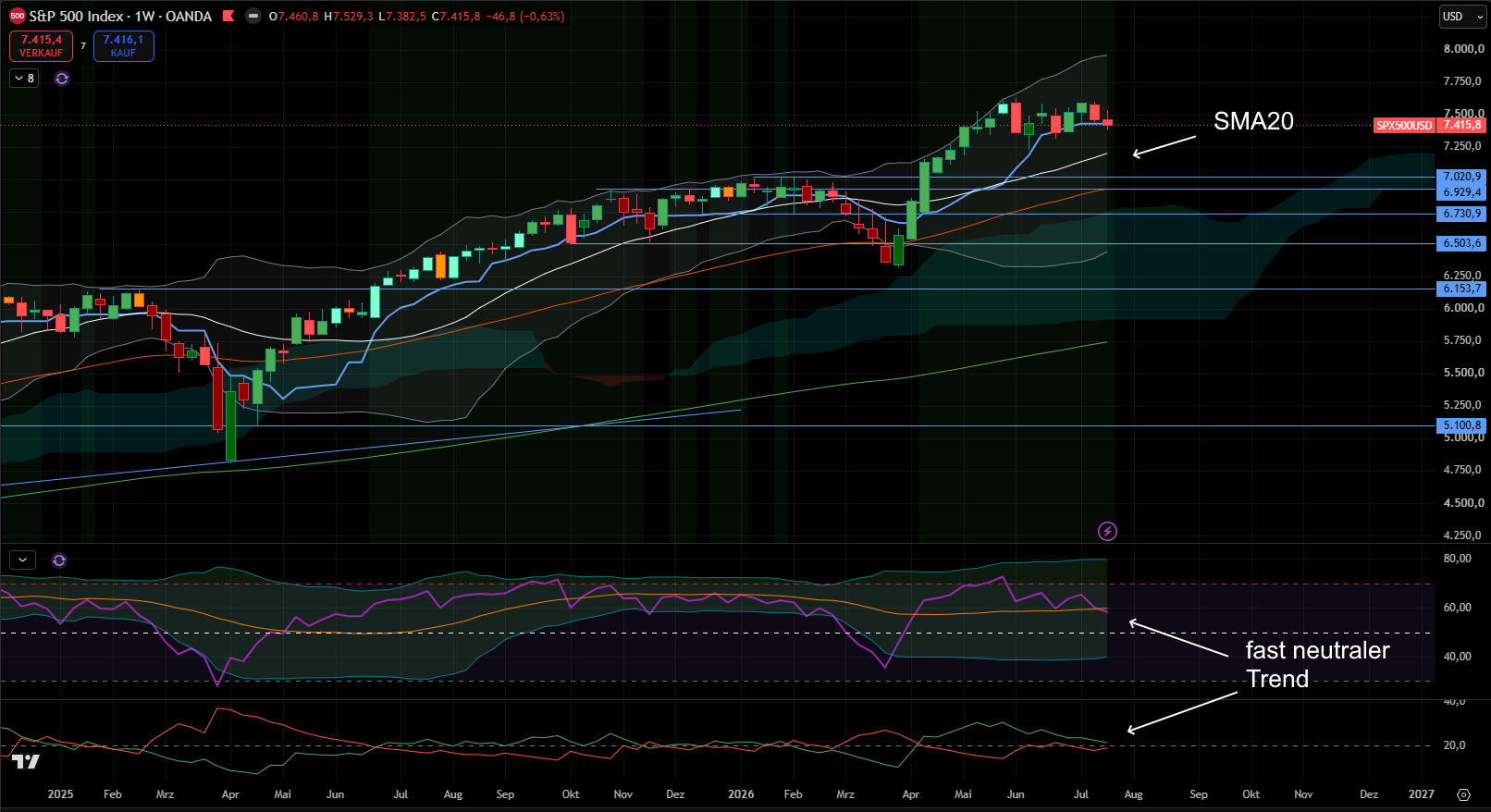Select the 6.503,6 price line label

1462,243
